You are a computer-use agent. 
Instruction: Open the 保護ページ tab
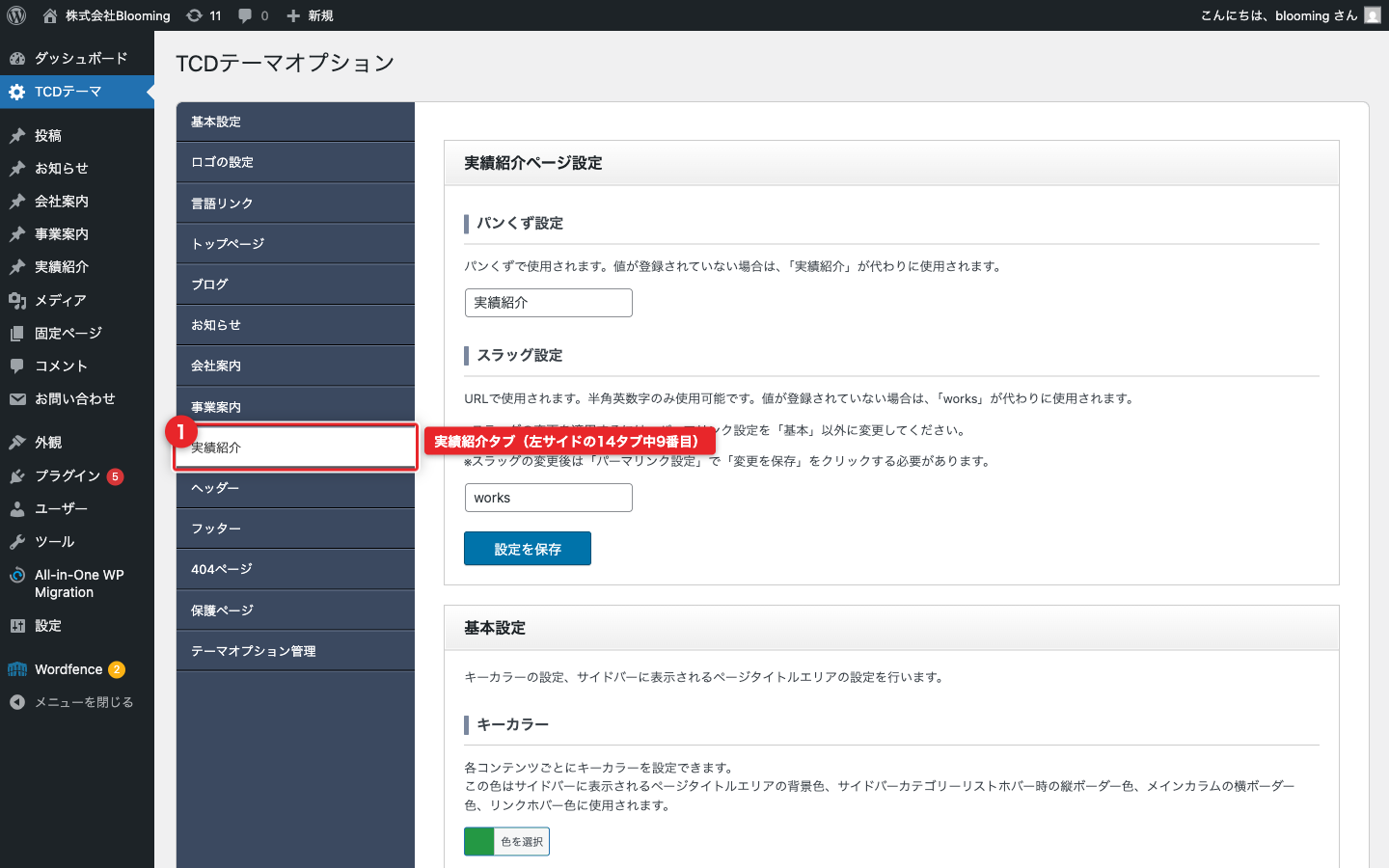point(295,610)
